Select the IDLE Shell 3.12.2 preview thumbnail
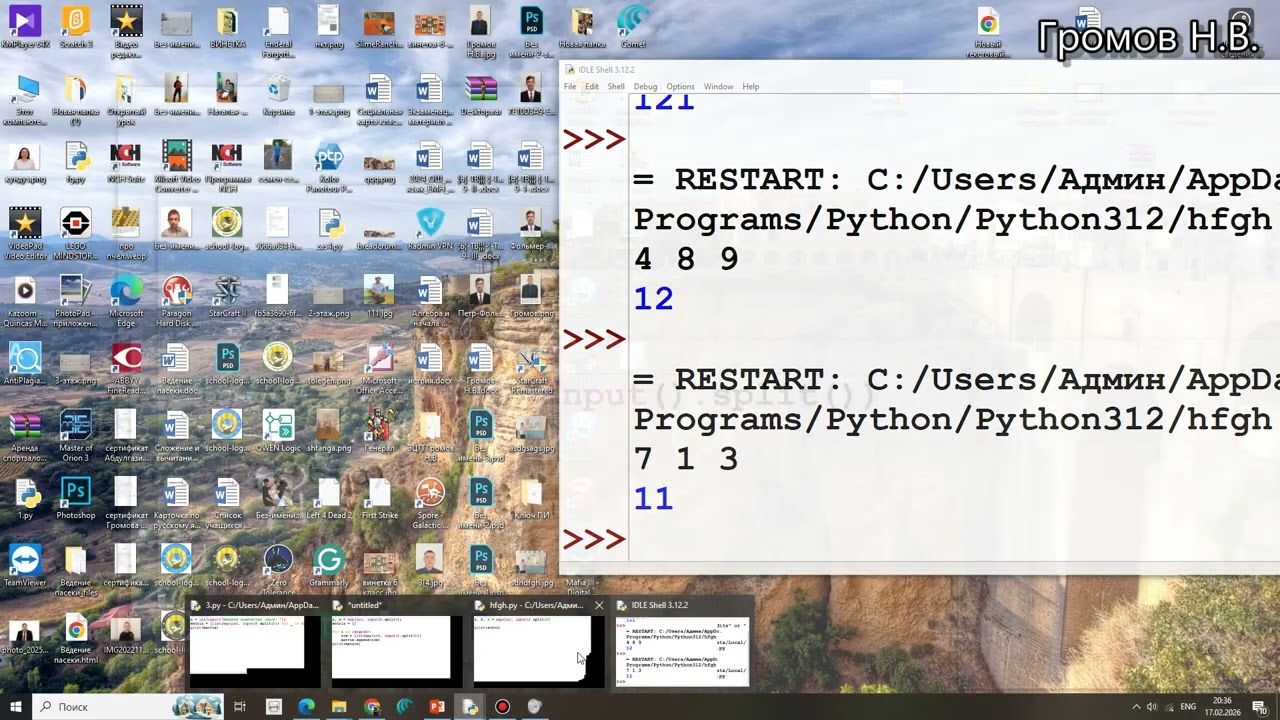This screenshot has height=720, width=1280. click(x=682, y=642)
